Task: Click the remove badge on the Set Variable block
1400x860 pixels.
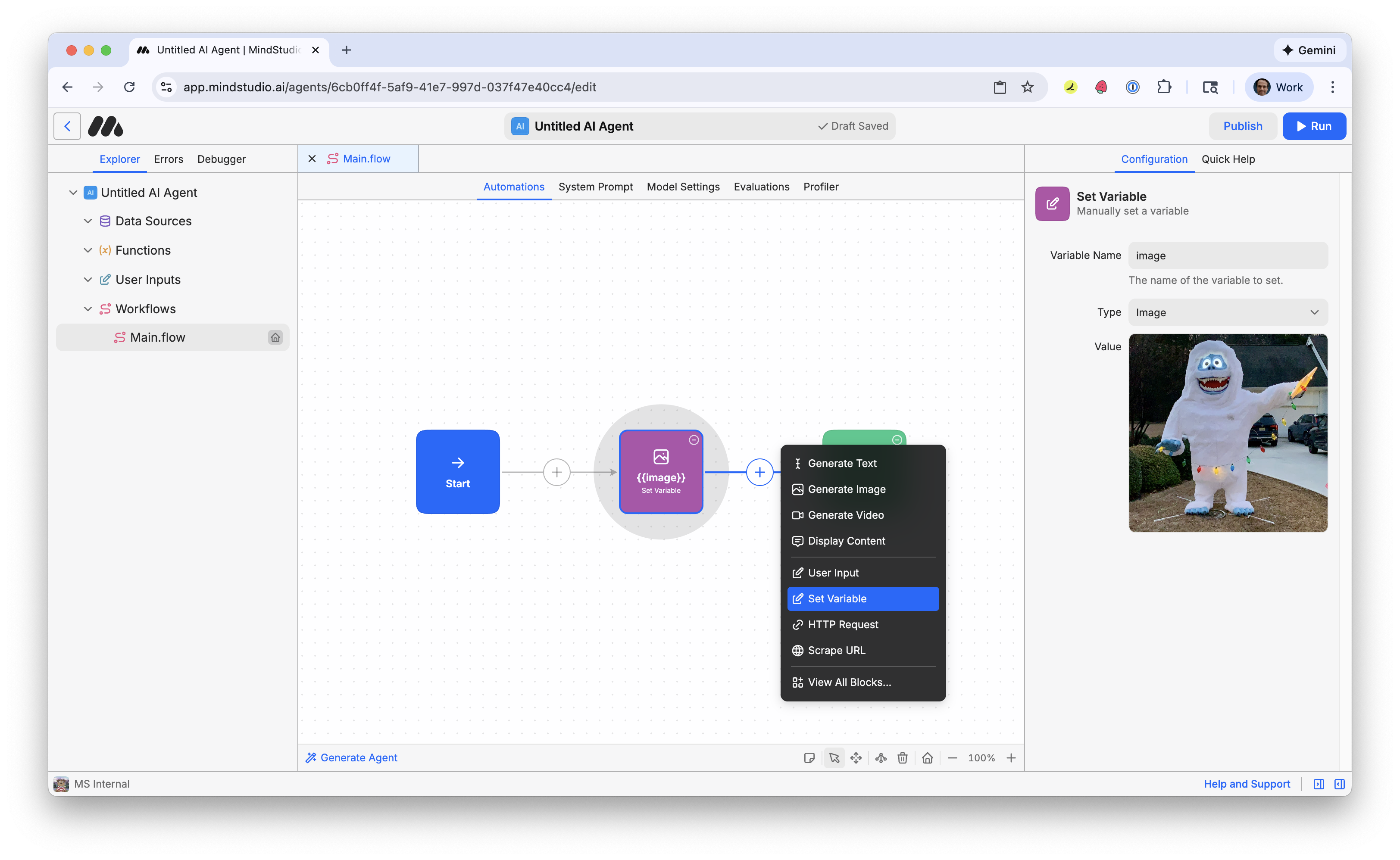Action: coord(694,439)
